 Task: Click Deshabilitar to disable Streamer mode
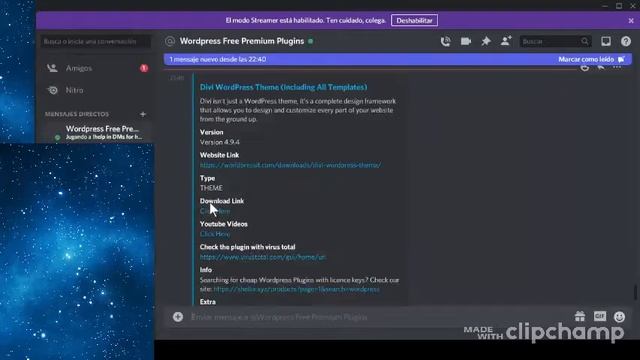414,20
